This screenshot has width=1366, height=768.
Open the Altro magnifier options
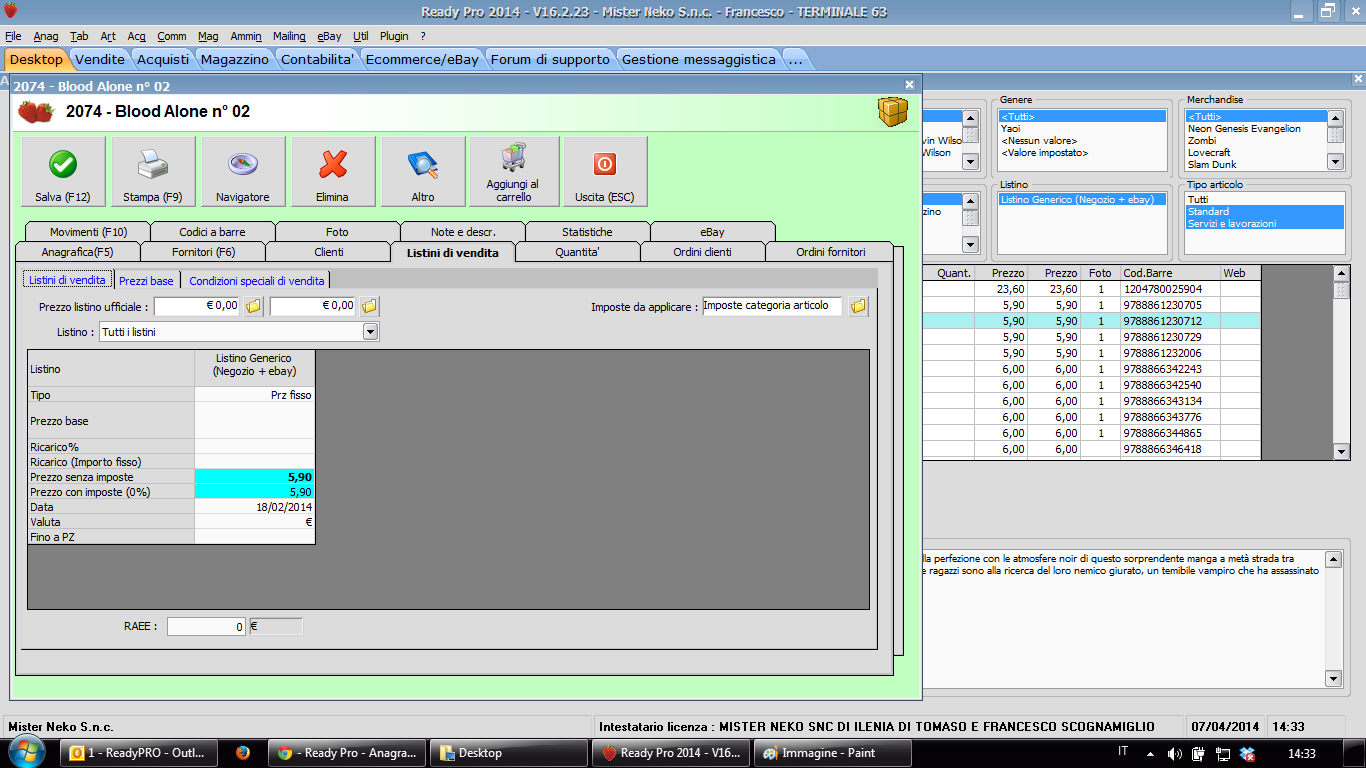423,172
